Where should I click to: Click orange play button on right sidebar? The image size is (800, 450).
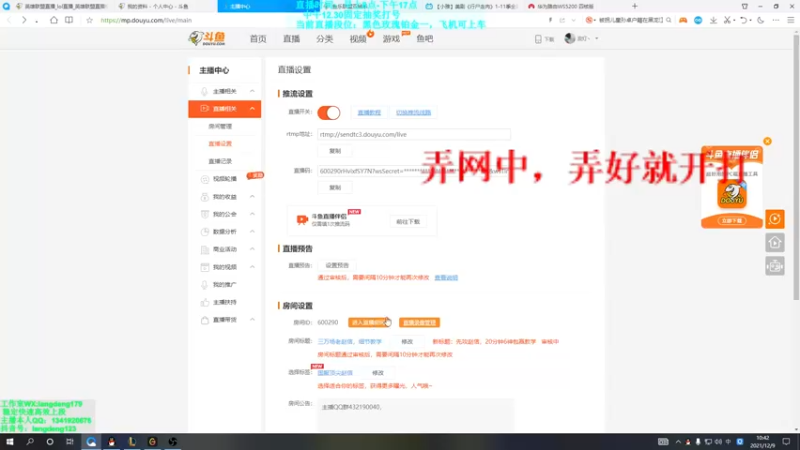click(774, 219)
